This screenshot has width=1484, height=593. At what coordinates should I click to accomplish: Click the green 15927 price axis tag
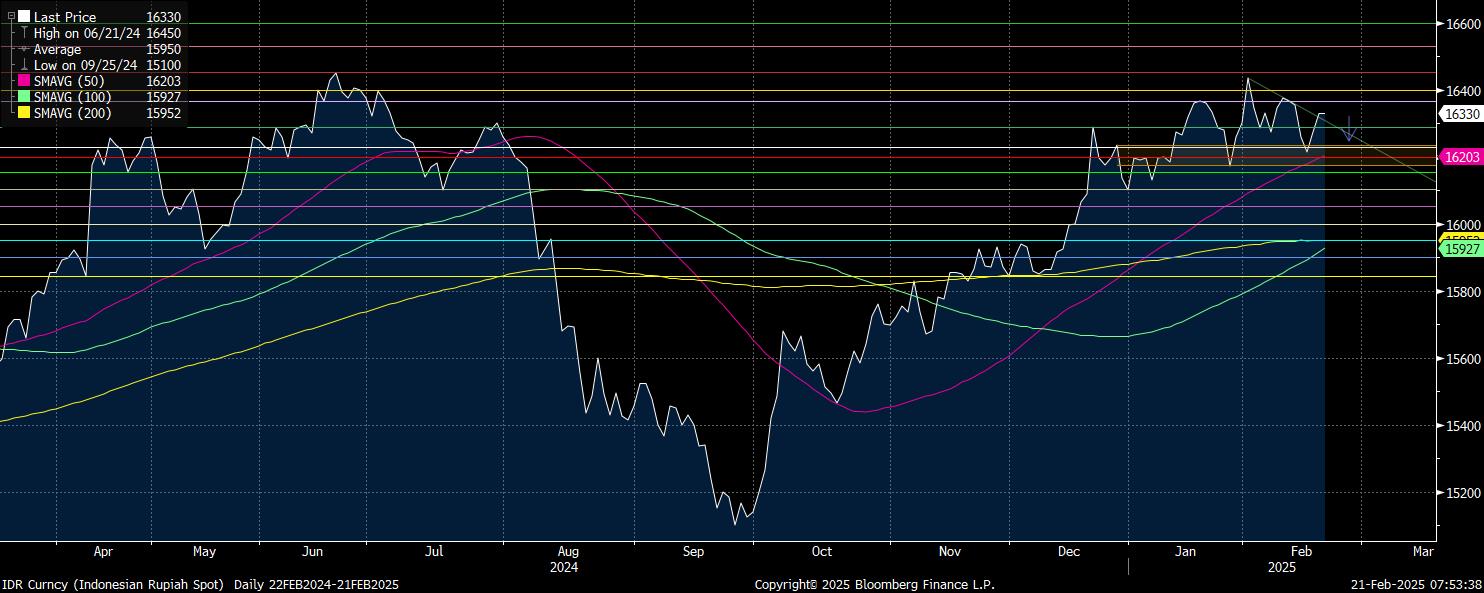1459,249
